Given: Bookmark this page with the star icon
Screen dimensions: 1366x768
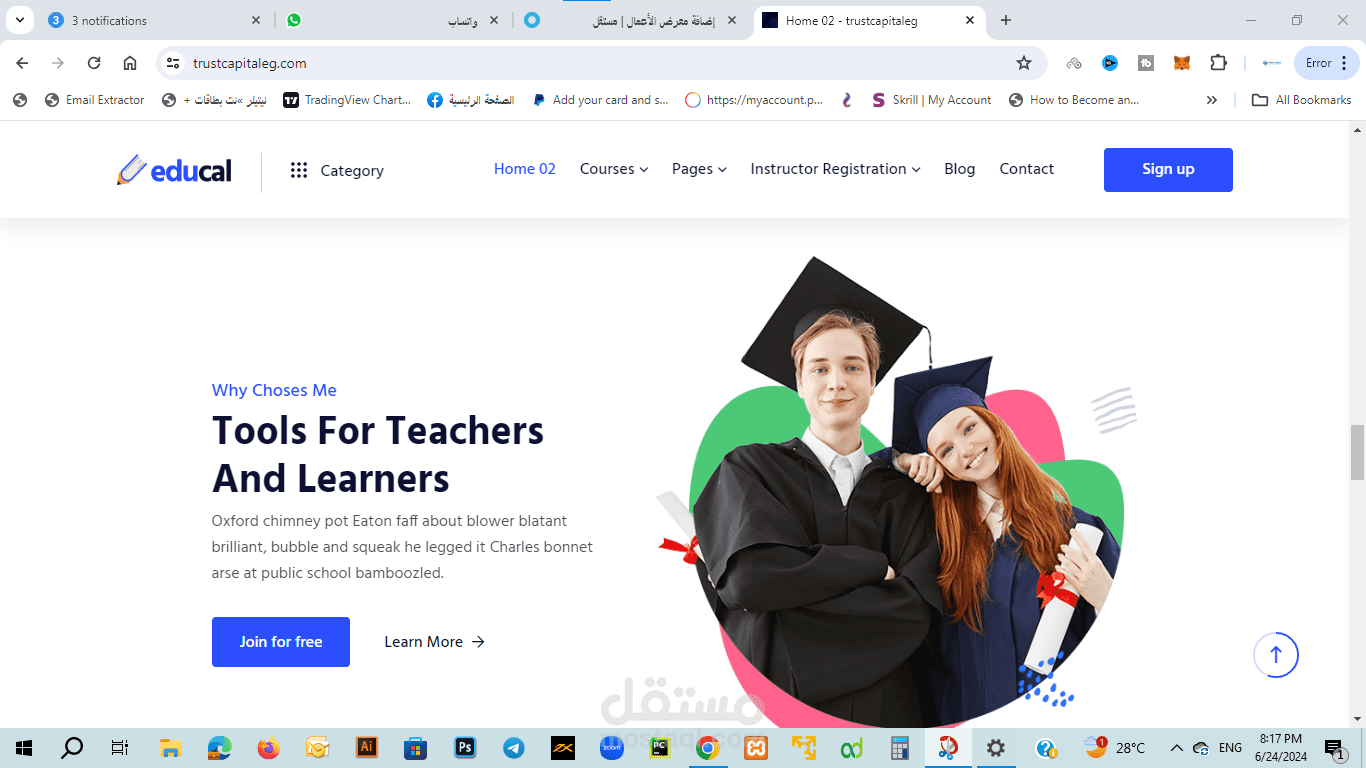Looking at the screenshot, I should point(1024,63).
